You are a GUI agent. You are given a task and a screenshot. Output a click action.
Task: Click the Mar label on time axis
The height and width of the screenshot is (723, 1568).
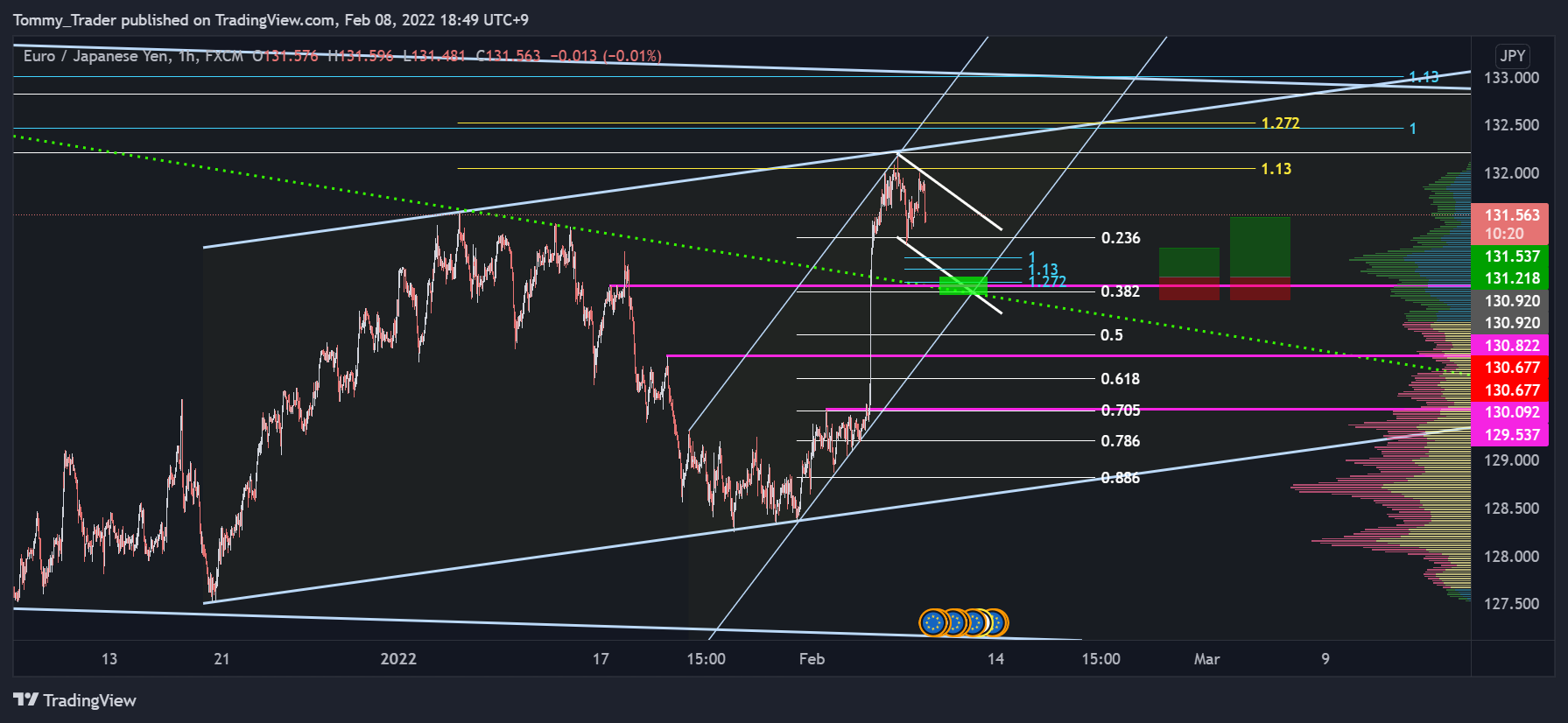[1206, 659]
